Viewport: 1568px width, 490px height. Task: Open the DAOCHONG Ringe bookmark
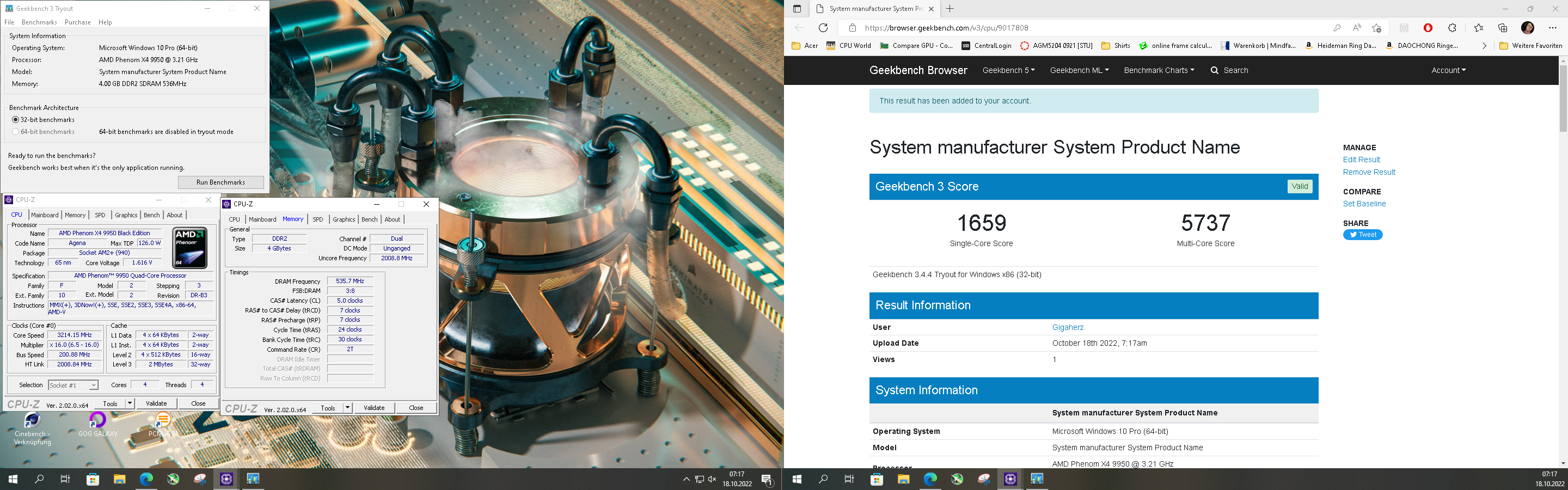1422,46
